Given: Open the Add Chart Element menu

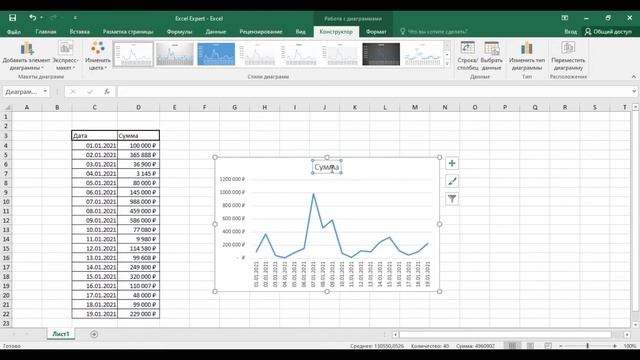Looking at the screenshot, I should (x=27, y=55).
